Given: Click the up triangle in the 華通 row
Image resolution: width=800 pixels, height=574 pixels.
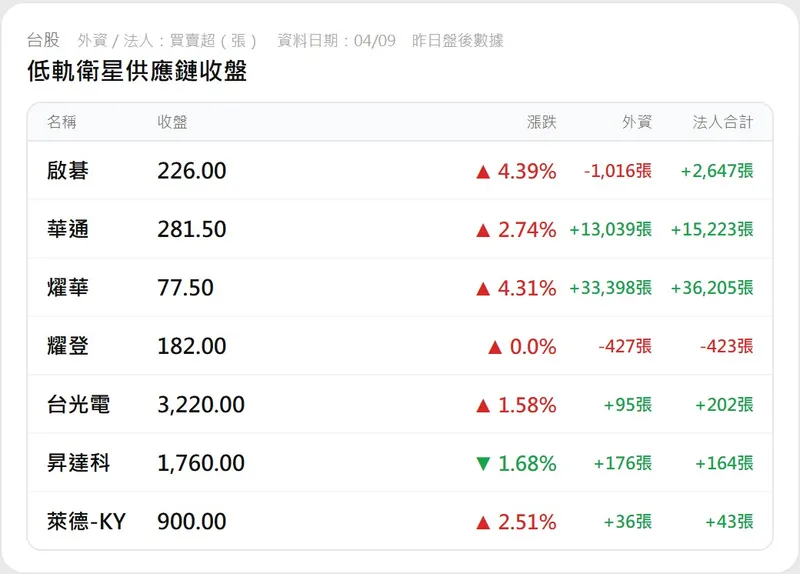Looking at the screenshot, I should coord(483,230).
